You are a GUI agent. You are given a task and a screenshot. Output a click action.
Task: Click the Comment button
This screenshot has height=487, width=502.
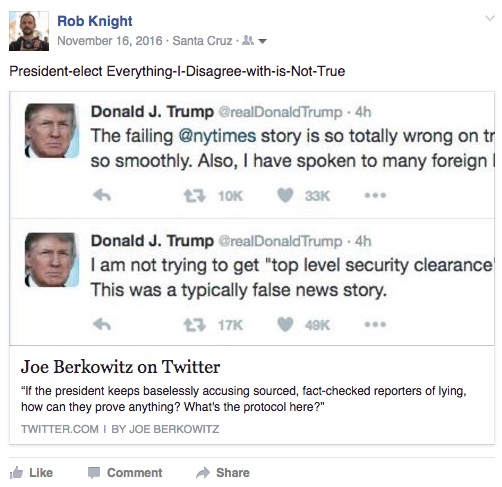[125, 473]
